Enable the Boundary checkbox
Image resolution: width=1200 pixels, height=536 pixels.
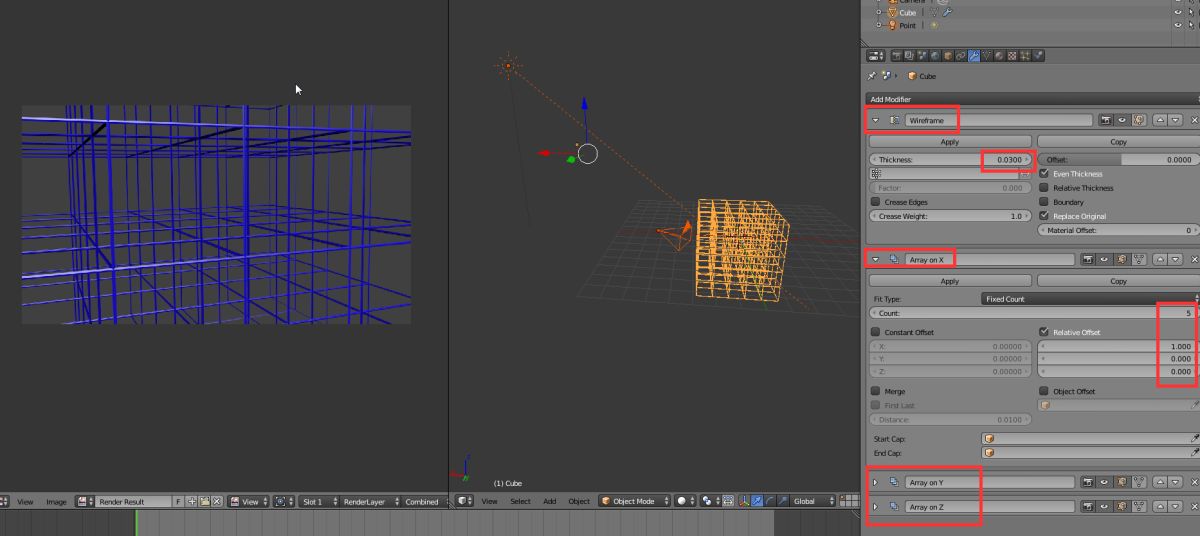[x=1045, y=202]
